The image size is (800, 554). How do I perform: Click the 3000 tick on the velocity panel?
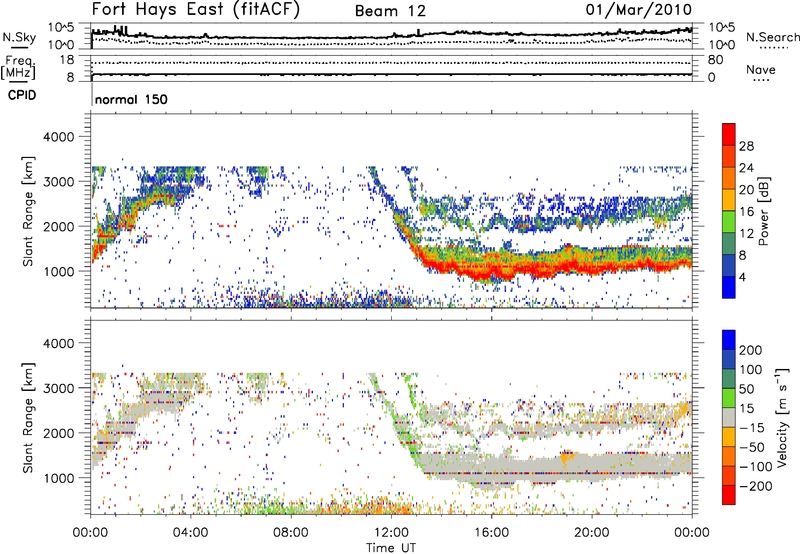click(59, 388)
